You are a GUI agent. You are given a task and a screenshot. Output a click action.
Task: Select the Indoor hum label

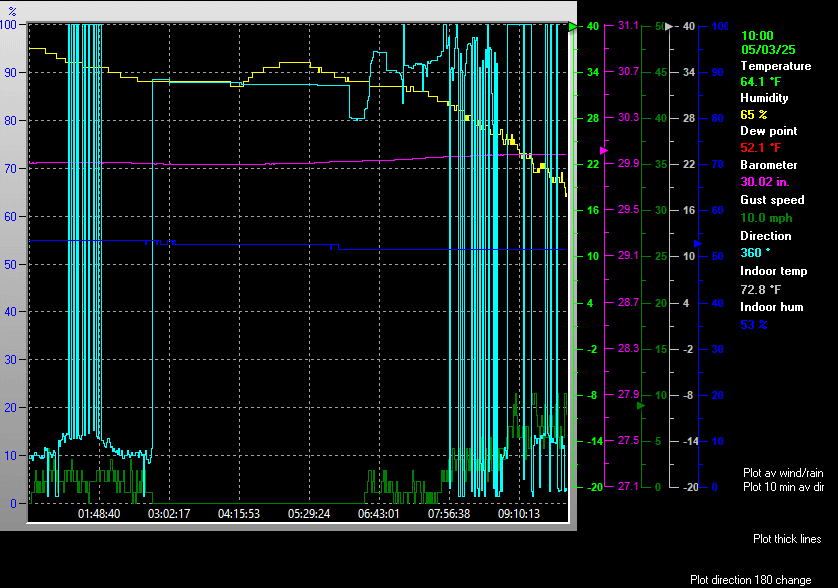coord(771,307)
